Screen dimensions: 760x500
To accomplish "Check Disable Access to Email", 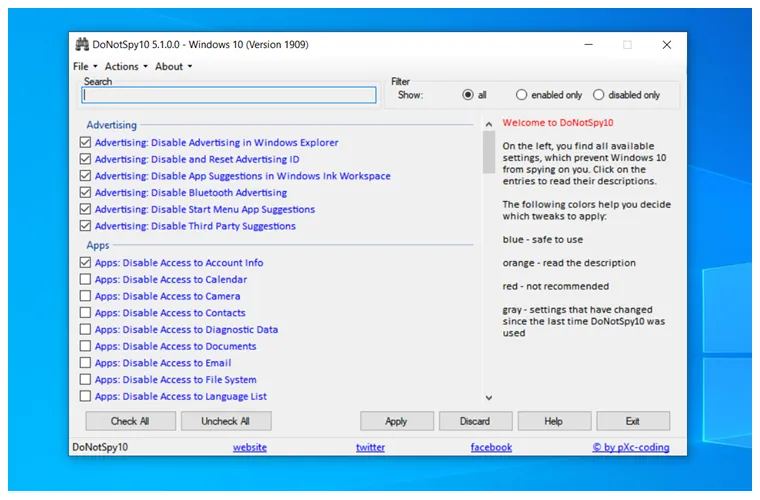I will (85, 363).
